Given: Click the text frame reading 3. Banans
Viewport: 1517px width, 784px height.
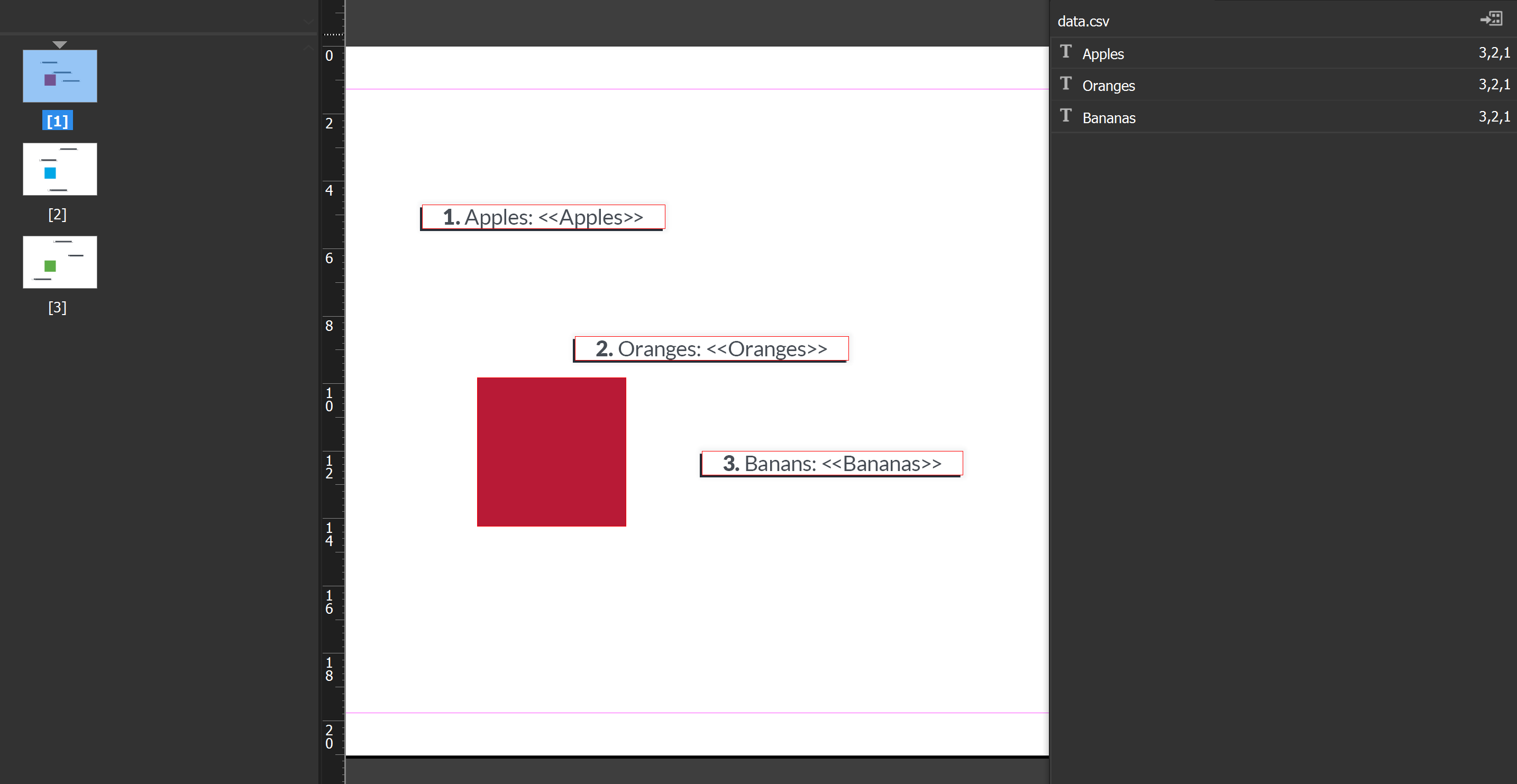Looking at the screenshot, I should click(x=831, y=463).
